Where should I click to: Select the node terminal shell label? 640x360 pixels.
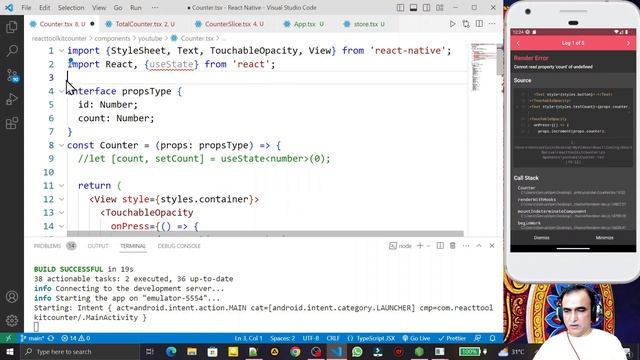(400, 246)
